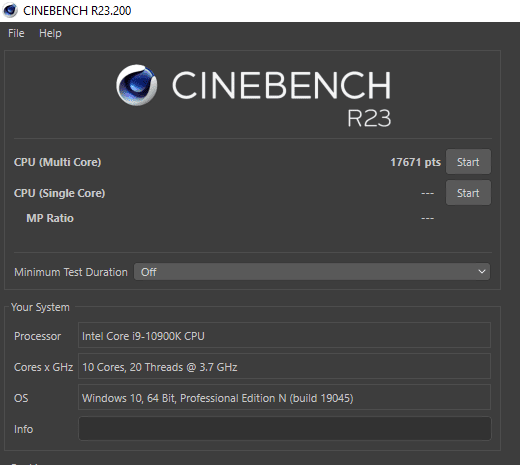Image resolution: width=520 pixels, height=465 pixels.
Task: Click the R23 text under the logo
Action: point(369,118)
